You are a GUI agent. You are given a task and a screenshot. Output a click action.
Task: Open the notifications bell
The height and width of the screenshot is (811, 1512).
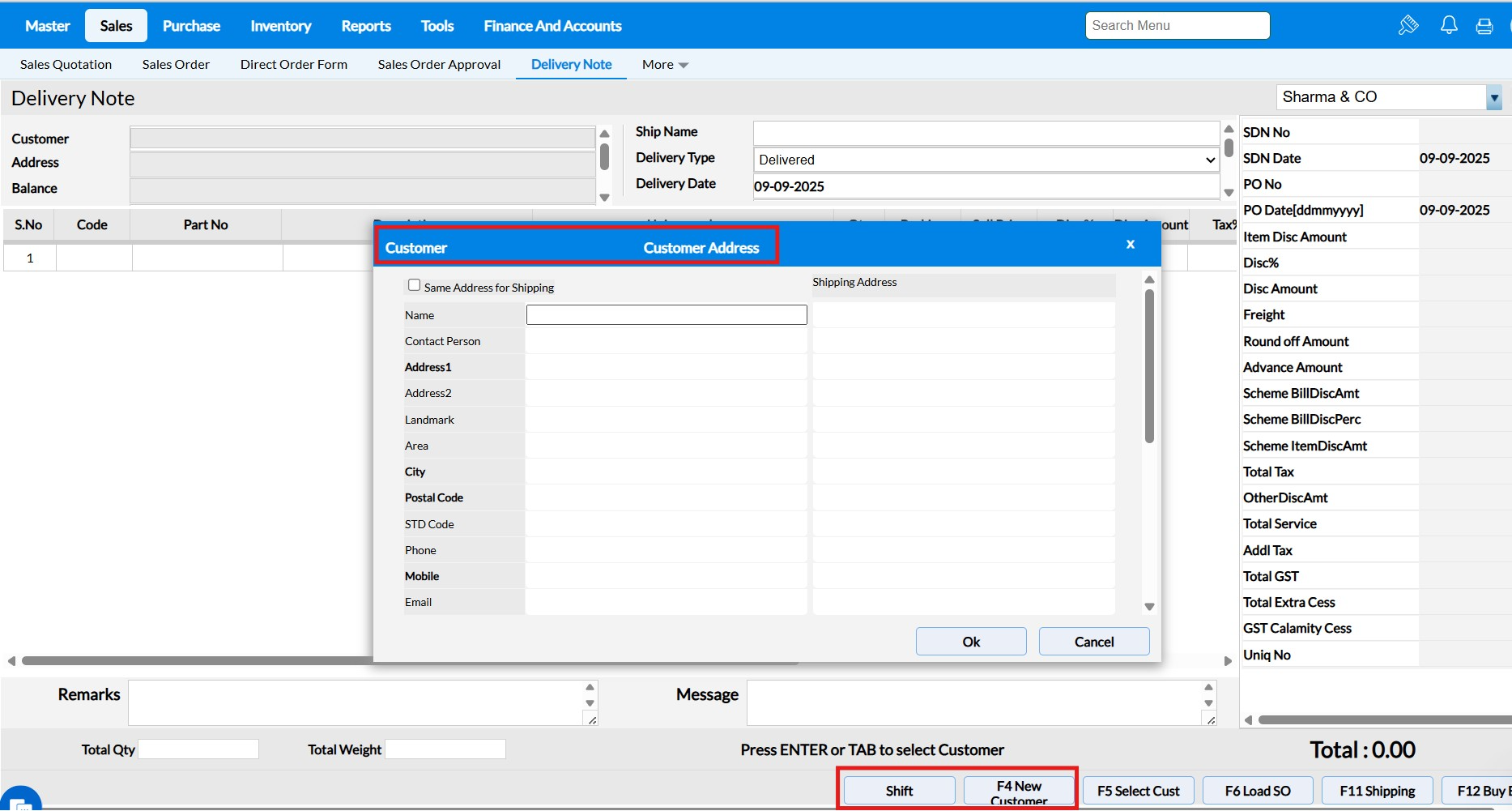tap(1449, 25)
